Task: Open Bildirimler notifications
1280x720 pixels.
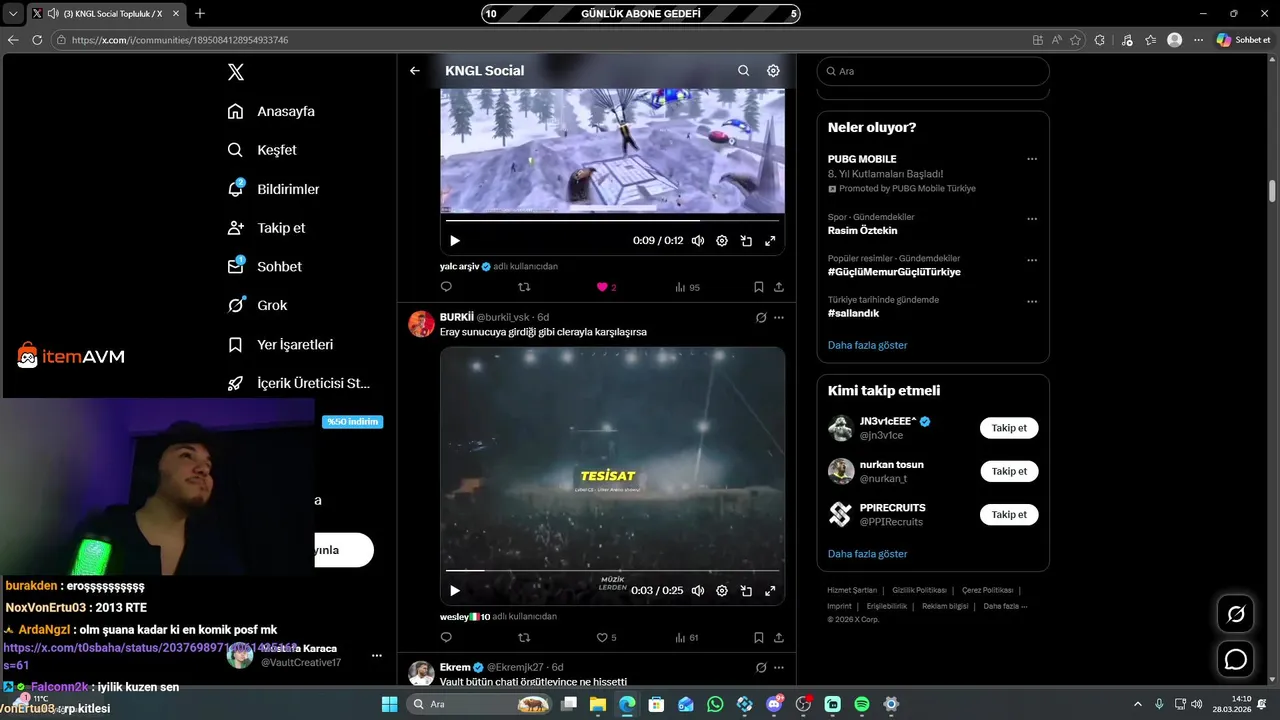Action: [x=273, y=189]
